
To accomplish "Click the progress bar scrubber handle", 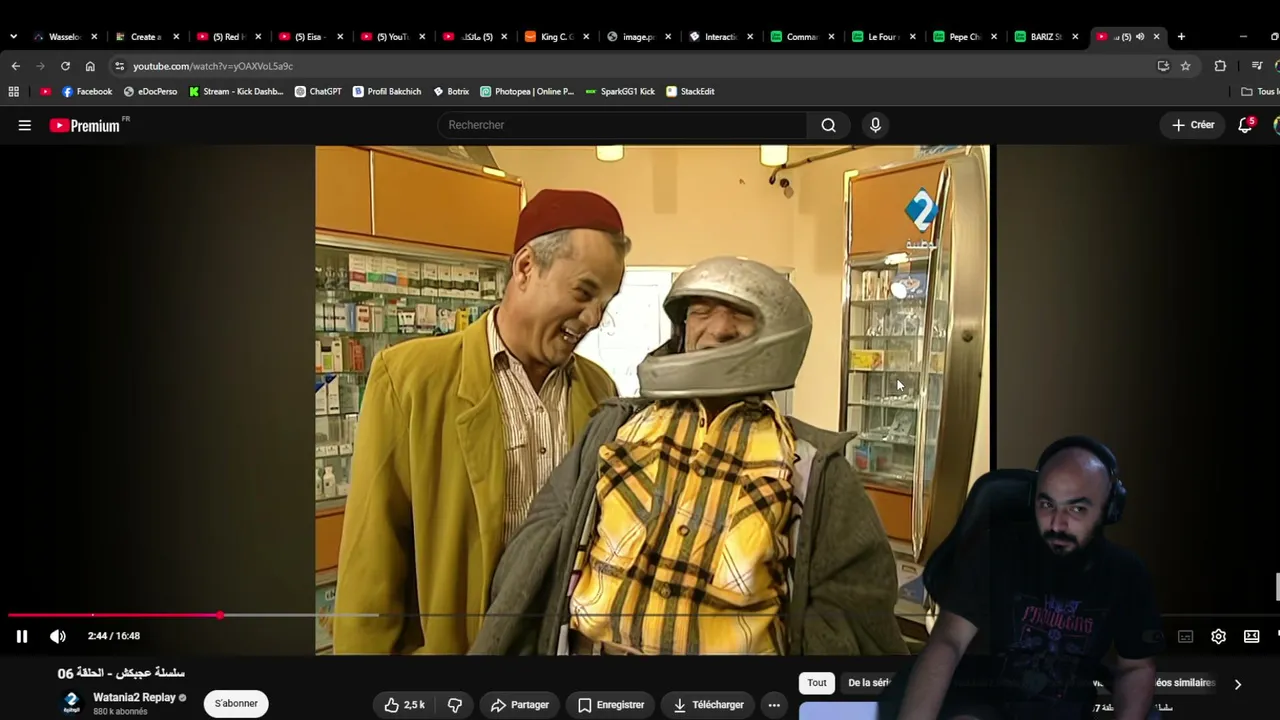I will click(220, 615).
